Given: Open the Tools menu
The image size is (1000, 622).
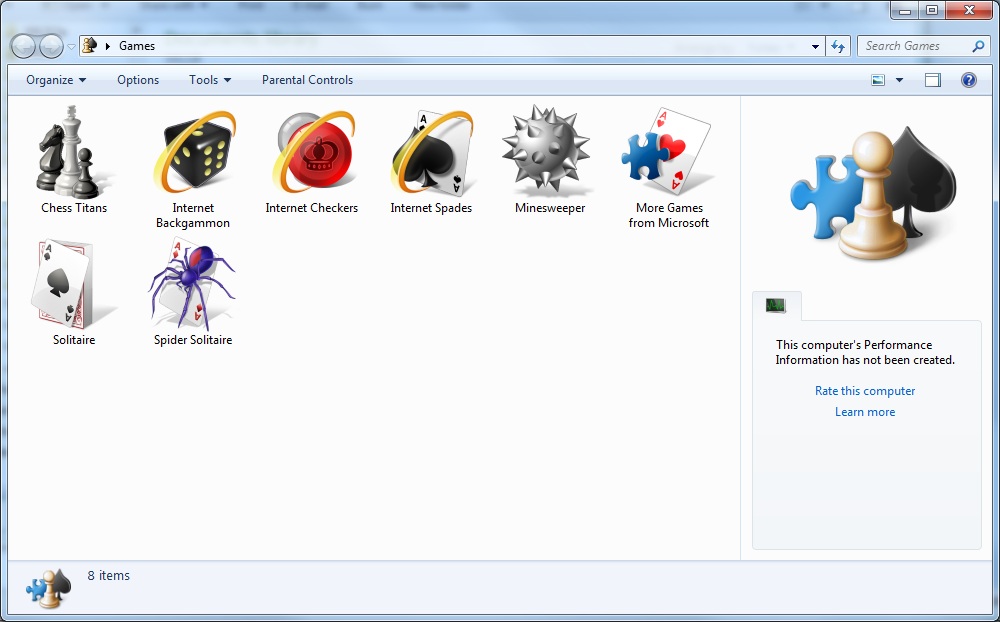Looking at the screenshot, I should tap(209, 80).
